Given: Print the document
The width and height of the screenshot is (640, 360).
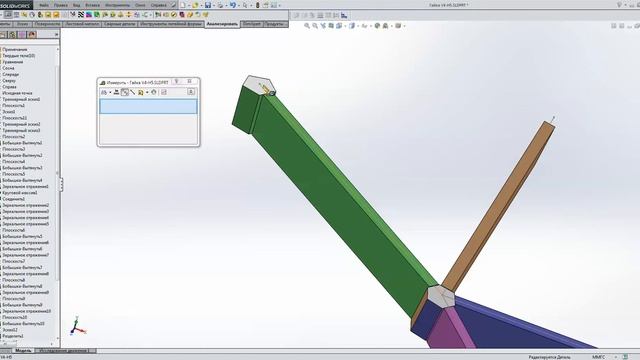Looking at the screenshot, I should coord(220,5).
